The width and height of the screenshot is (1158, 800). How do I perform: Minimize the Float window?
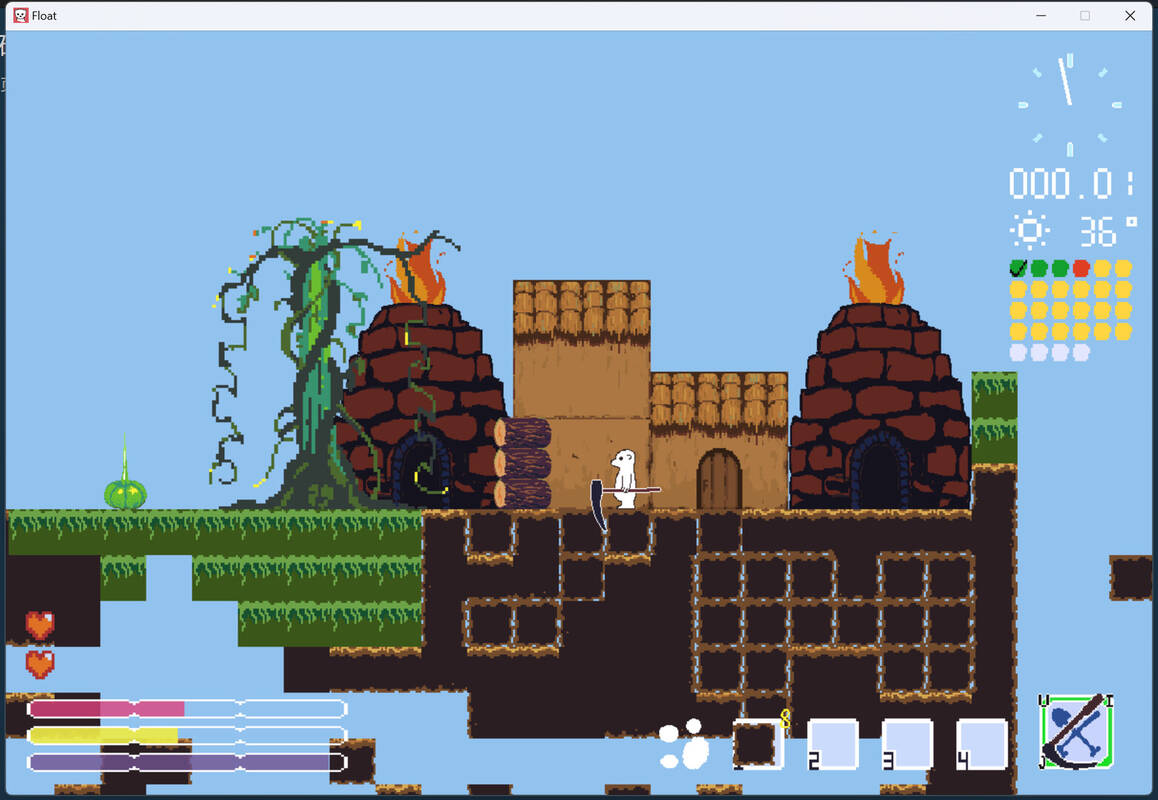(1041, 16)
